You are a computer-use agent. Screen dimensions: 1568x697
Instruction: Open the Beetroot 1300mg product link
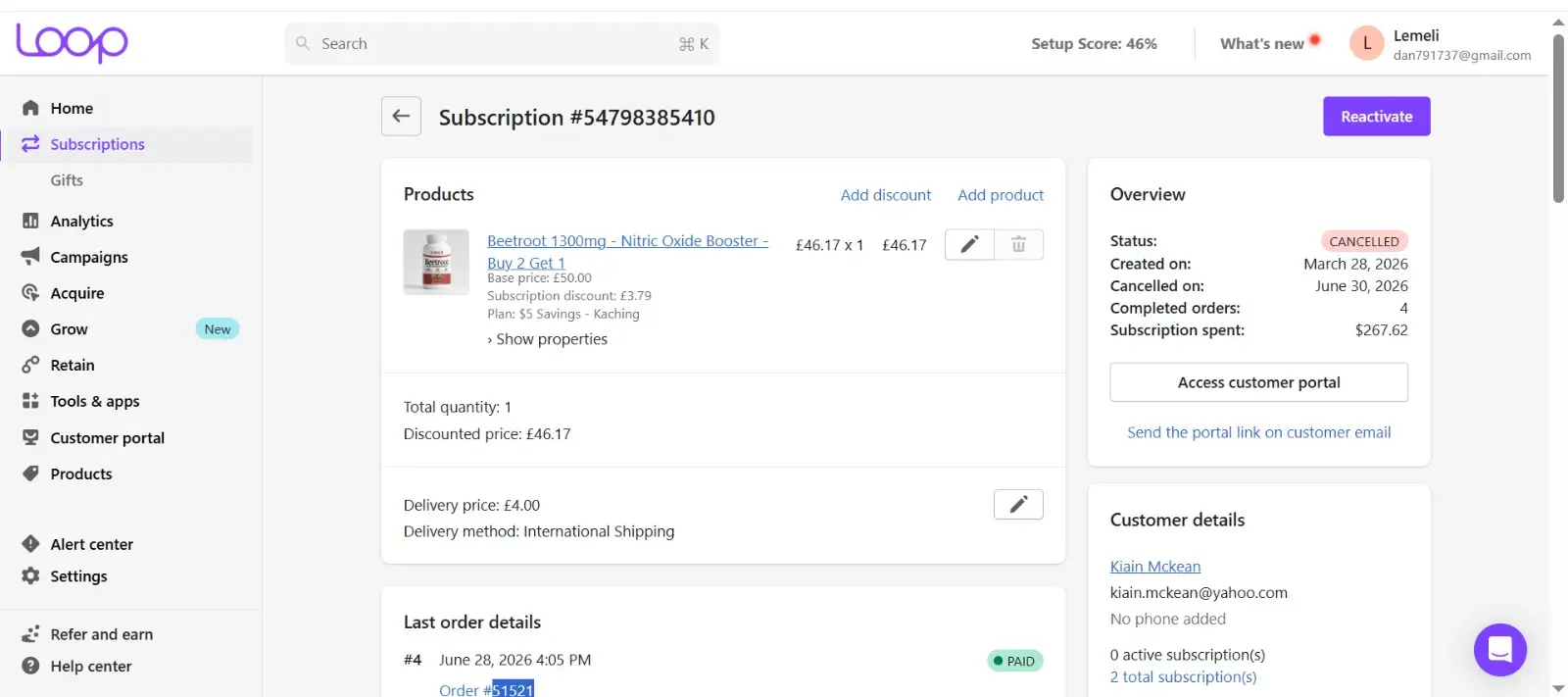coord(628,251)
